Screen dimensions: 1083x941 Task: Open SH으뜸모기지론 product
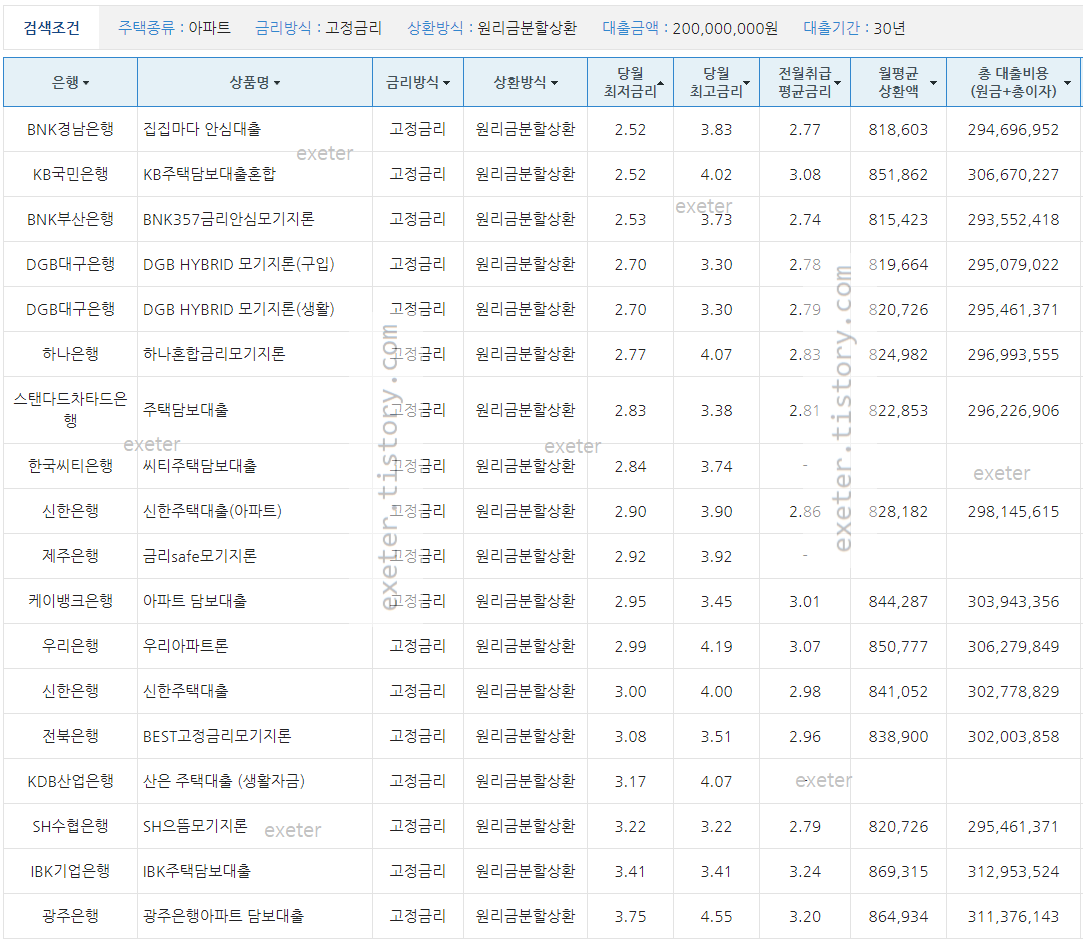click(x=195, y=826)
